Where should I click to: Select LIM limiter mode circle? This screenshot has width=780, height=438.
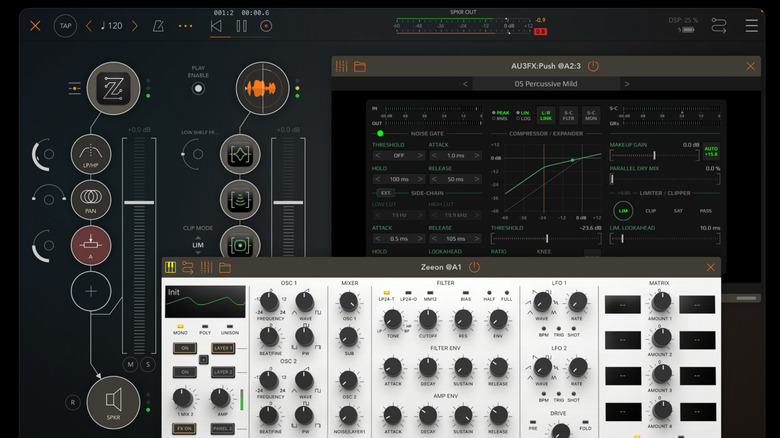coord(623,211)
